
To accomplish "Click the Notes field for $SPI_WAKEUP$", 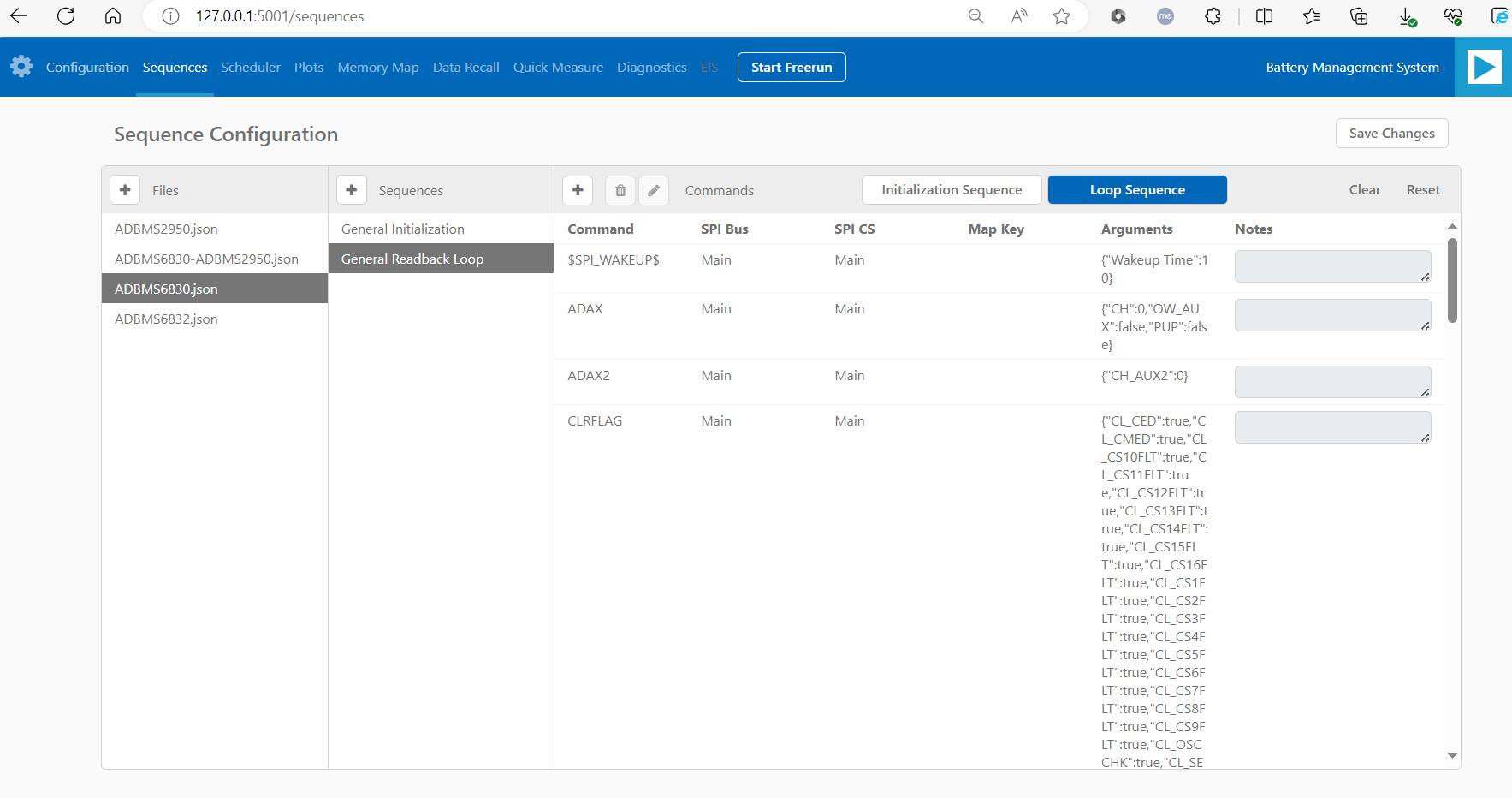I will pyautogui.click(x=1332, y=266).
